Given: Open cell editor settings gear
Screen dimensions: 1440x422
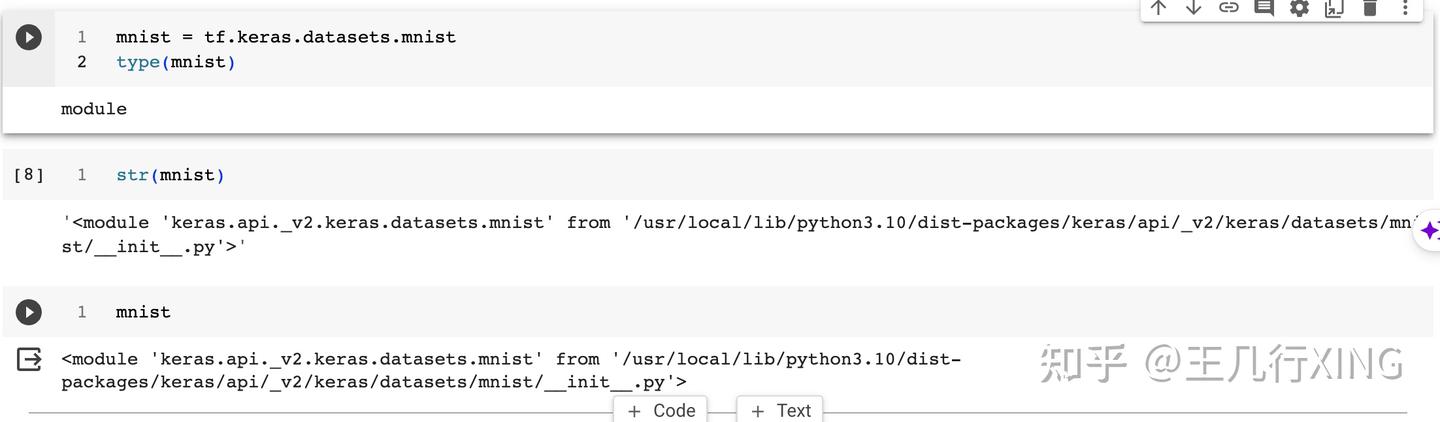Looking at the screenshot, I should [1299, 8].
